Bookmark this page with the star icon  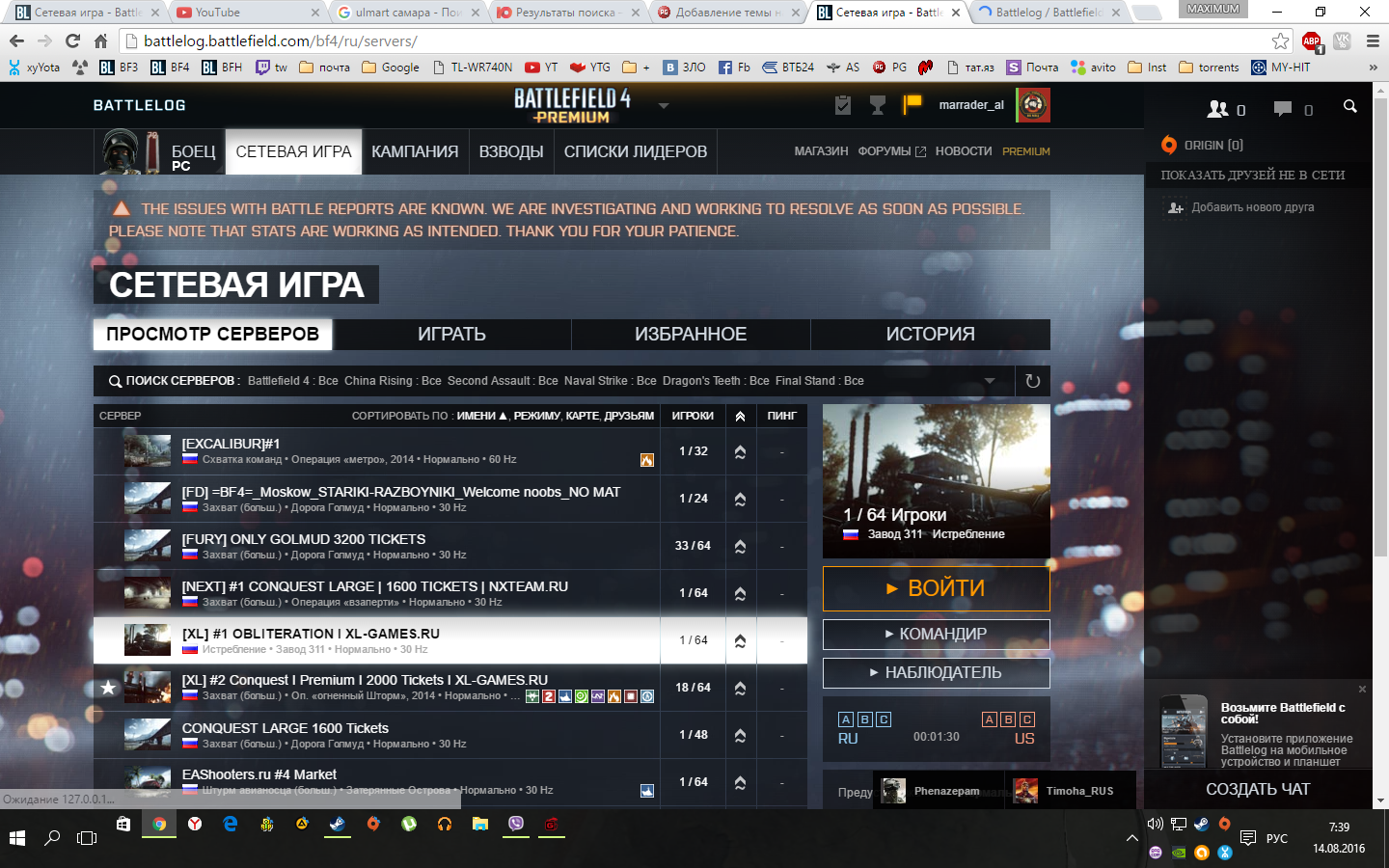(x=1281, y=41)
